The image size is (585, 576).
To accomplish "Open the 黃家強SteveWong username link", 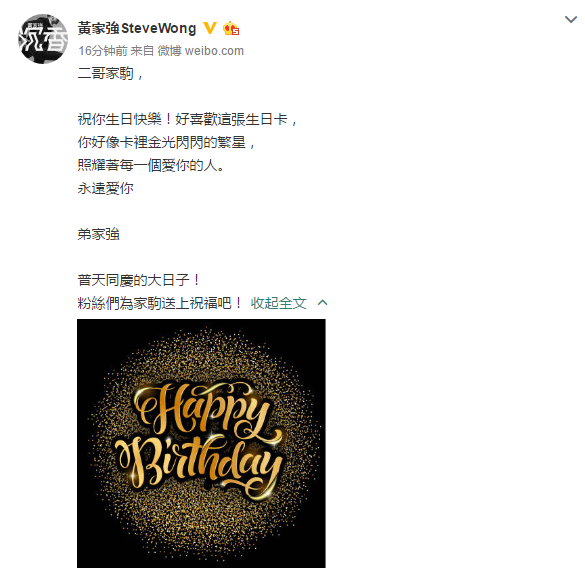I will click(137, 28).
